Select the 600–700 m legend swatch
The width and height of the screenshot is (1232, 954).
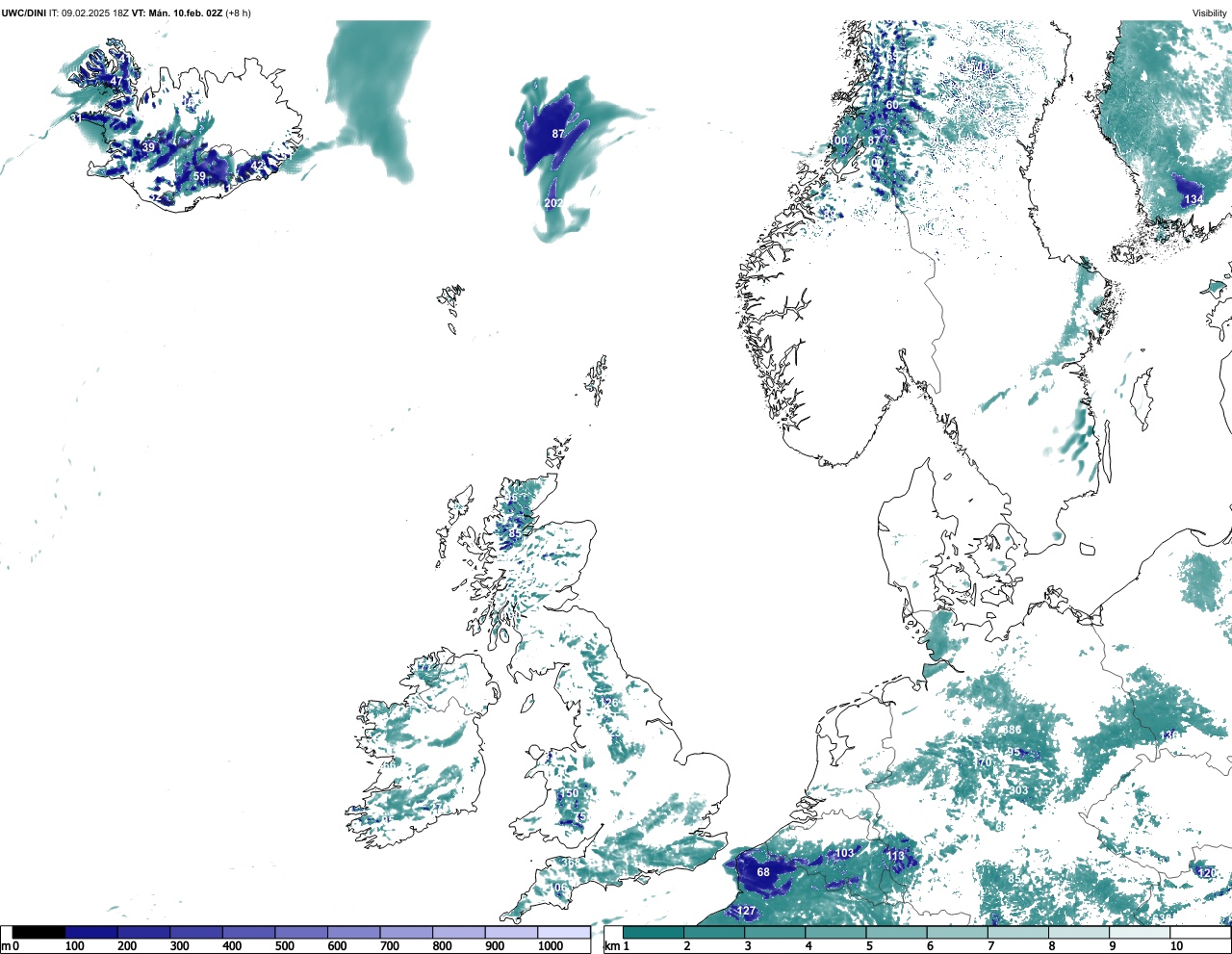[354, 933]
